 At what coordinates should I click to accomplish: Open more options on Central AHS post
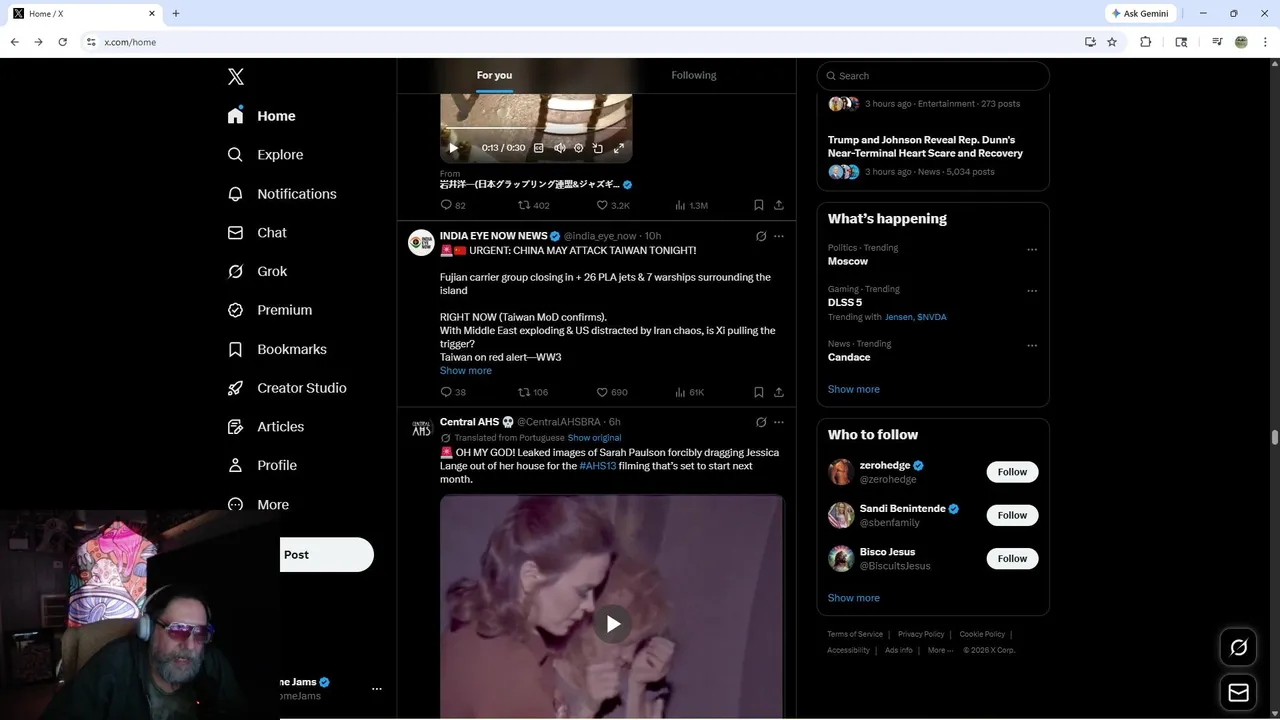[779, 422]
